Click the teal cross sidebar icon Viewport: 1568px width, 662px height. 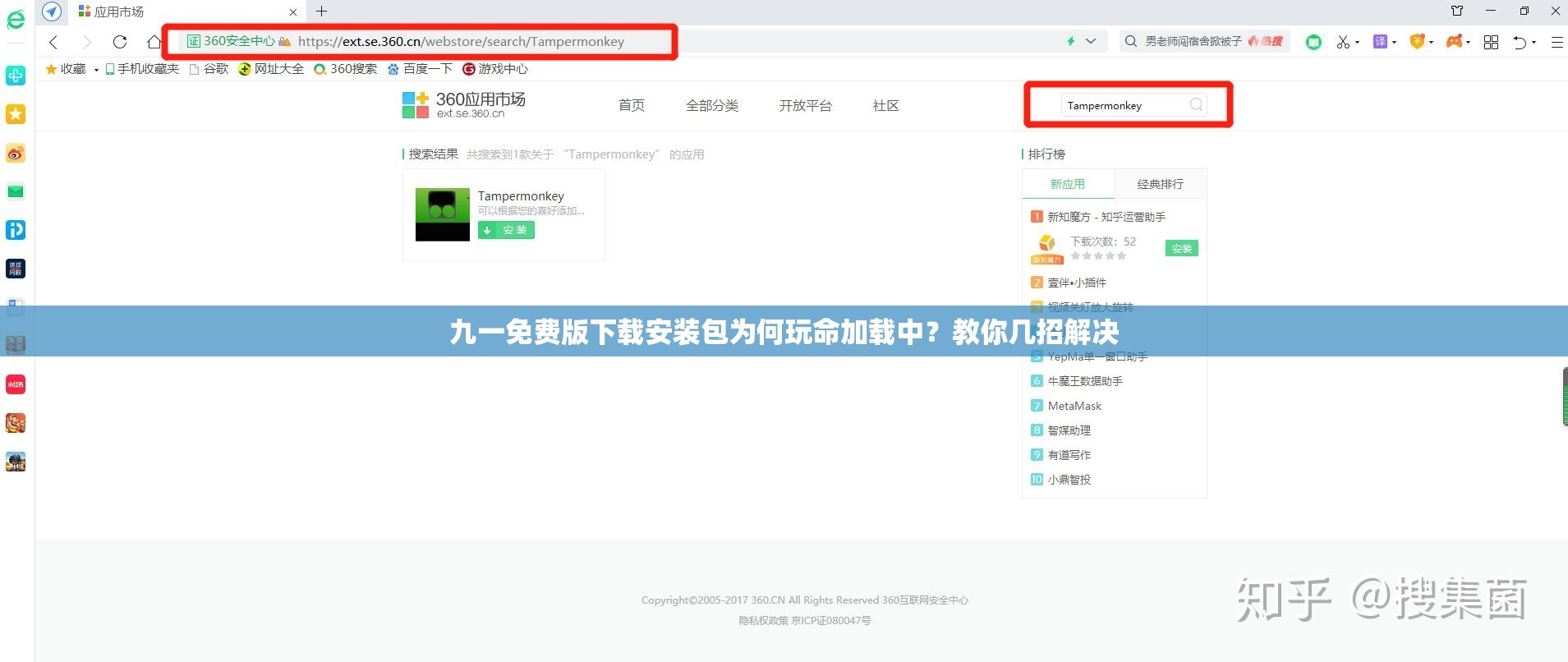(x=16, y=76)
